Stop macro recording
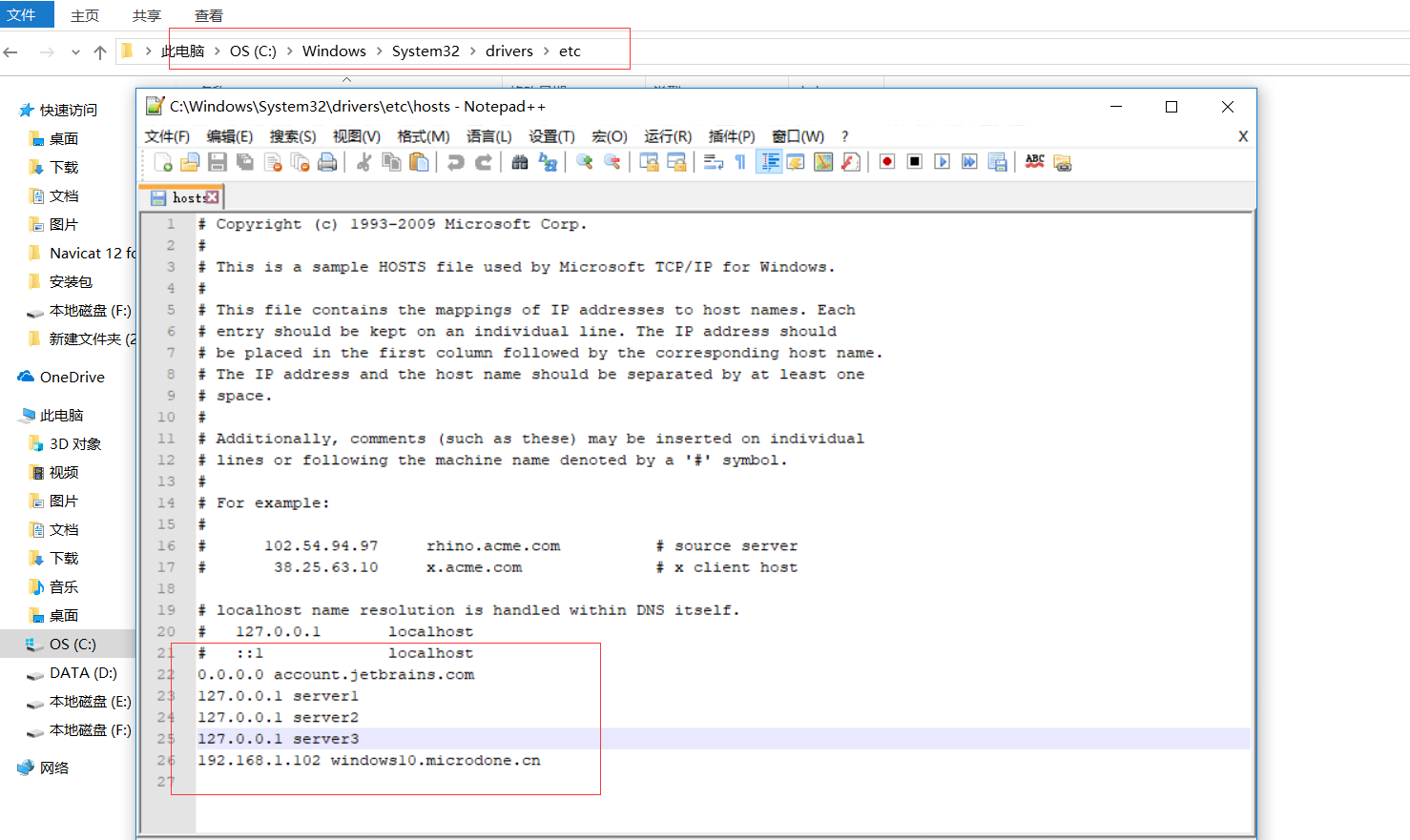The height and width of the screenshot is (840, 1410). (x=915, y=162)
